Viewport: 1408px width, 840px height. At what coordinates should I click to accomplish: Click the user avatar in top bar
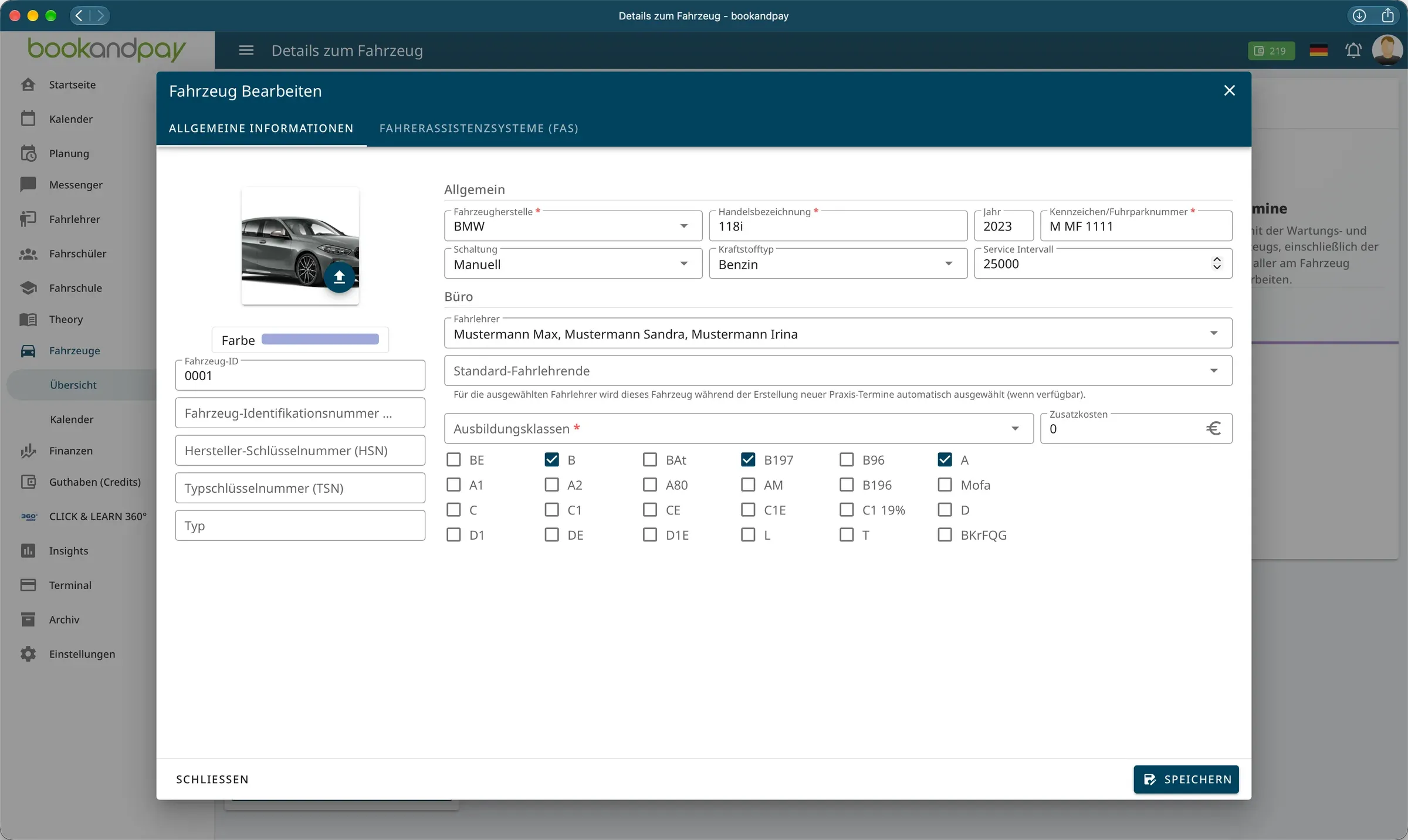[x=1387, y=50]
